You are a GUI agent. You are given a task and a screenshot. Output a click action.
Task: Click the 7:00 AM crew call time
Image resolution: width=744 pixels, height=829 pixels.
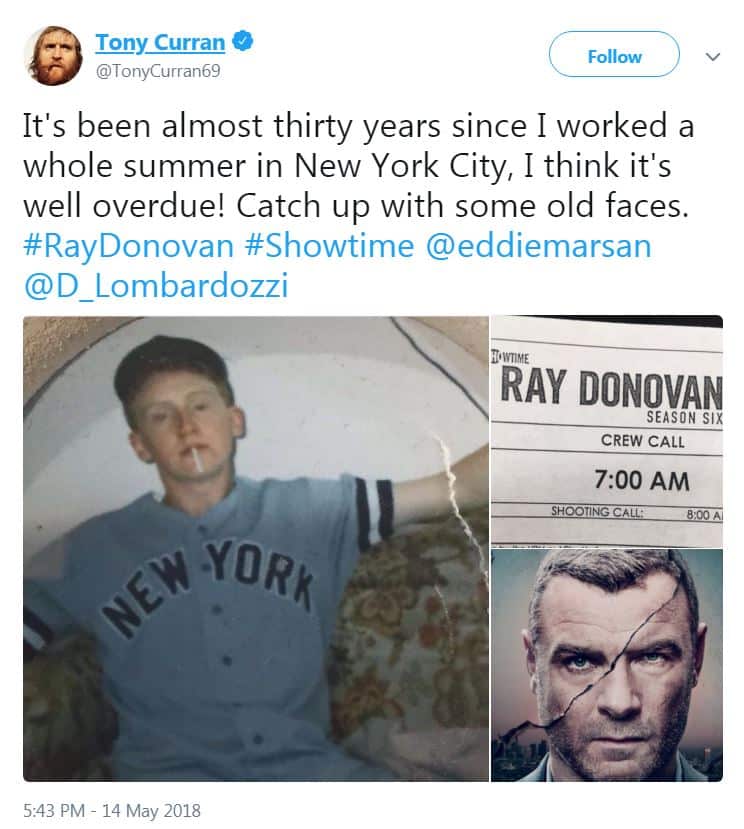pyautogui.click(x=641, y=479)
